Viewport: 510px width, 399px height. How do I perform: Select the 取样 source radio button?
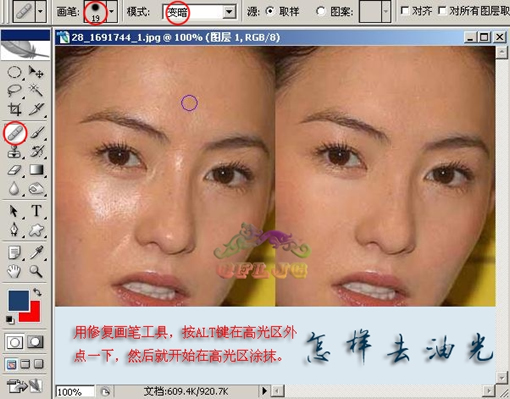tap(270, 11)
